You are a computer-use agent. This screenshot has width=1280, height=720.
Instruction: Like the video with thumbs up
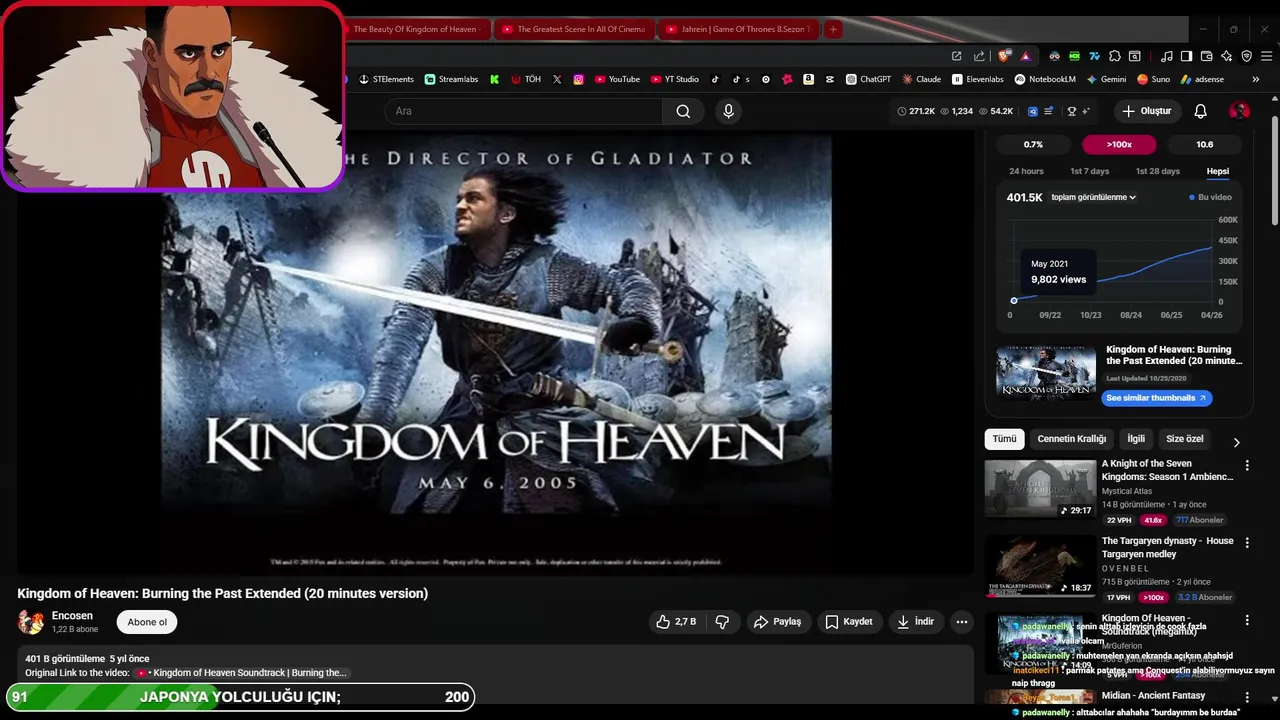pos(675,622)
